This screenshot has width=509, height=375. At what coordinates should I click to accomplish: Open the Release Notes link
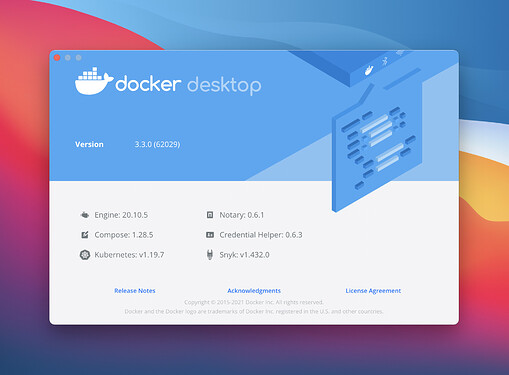pyautogui.click(x=135, y=291)
